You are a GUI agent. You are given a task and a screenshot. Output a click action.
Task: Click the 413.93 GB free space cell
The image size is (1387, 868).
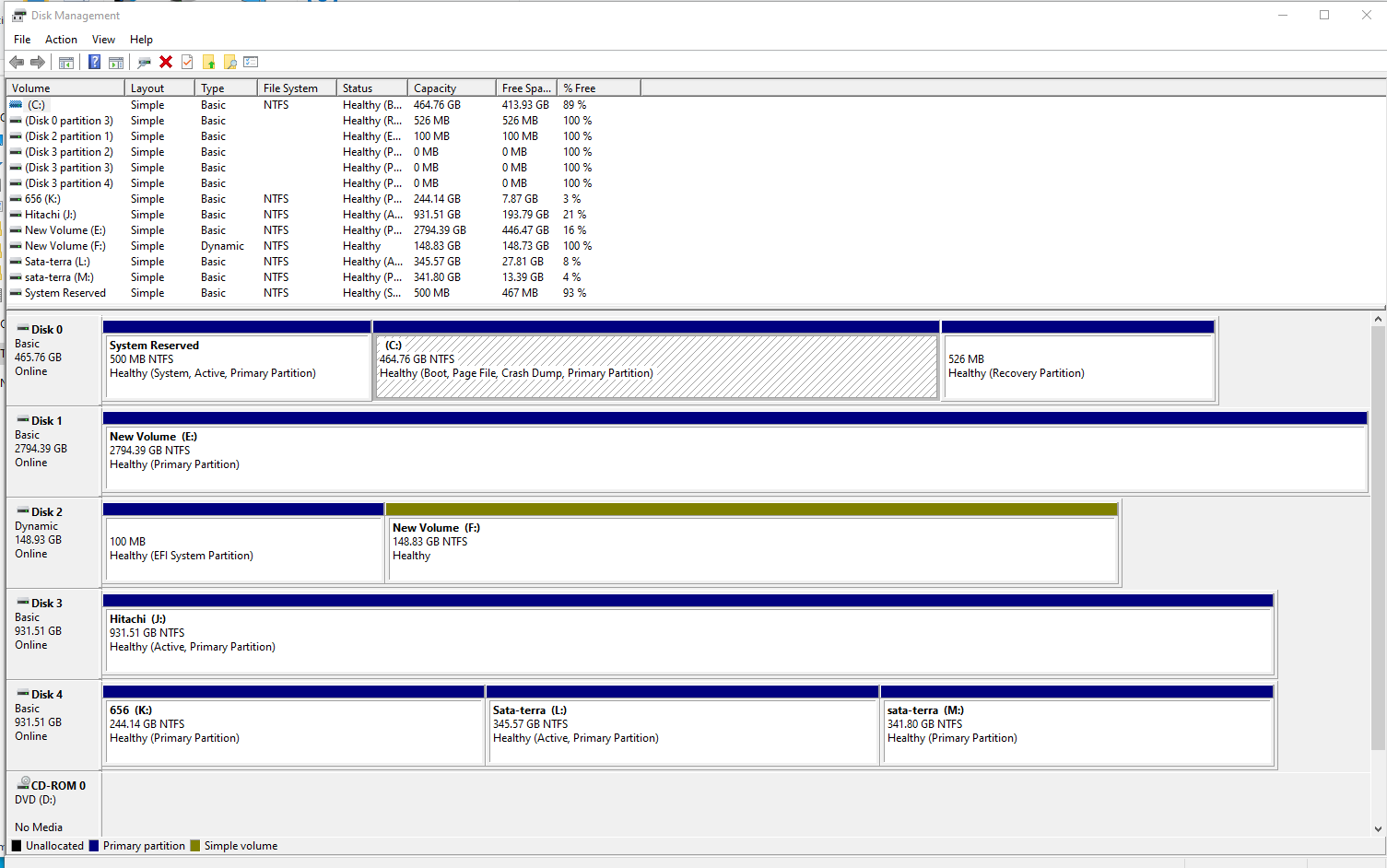(525, 105)
